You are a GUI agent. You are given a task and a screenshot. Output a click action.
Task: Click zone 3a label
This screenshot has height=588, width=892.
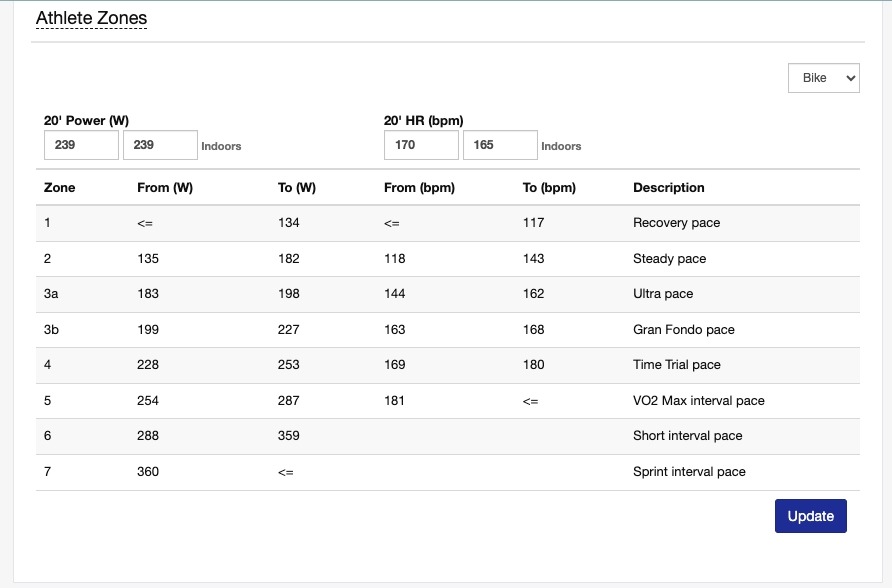[51, 294]
